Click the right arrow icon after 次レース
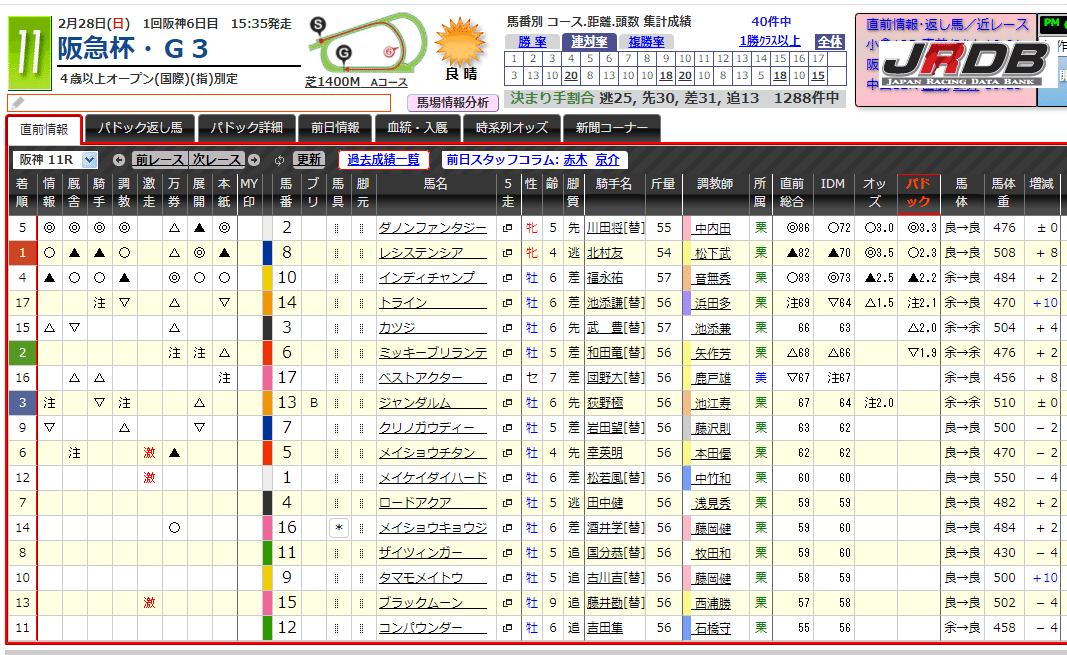The image size is (1067, 655). pyautogui.click(x=254, y=160)
